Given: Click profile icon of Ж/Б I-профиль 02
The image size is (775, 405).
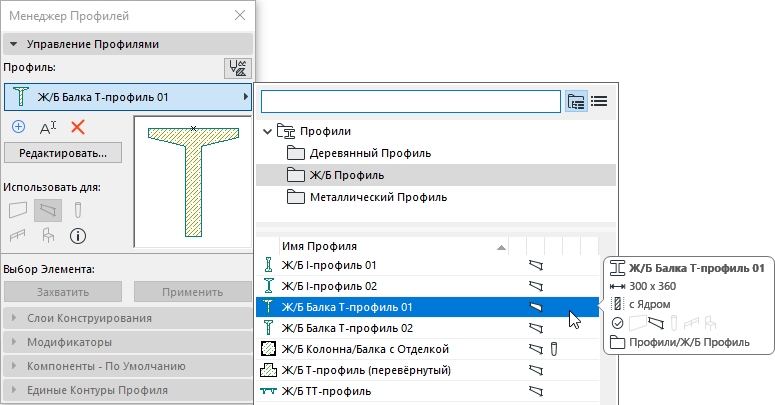Looking at the screenshot, I should (268, 286).
